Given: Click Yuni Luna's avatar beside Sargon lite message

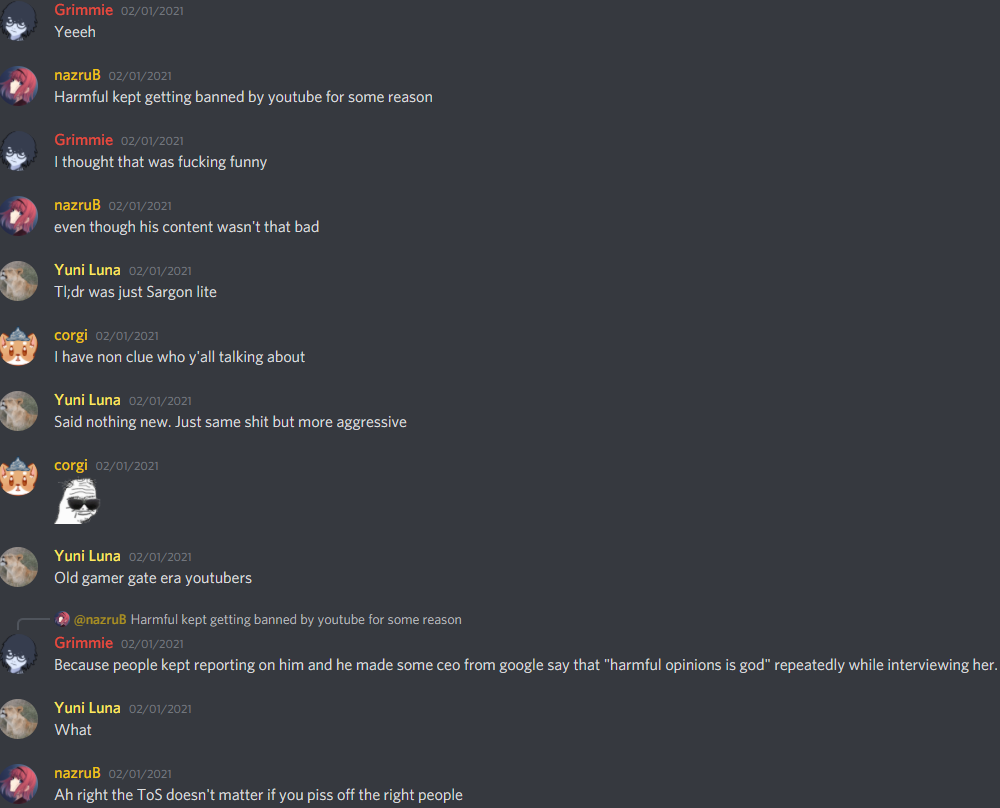Looking at the screenshot, I should click(18, 281).
